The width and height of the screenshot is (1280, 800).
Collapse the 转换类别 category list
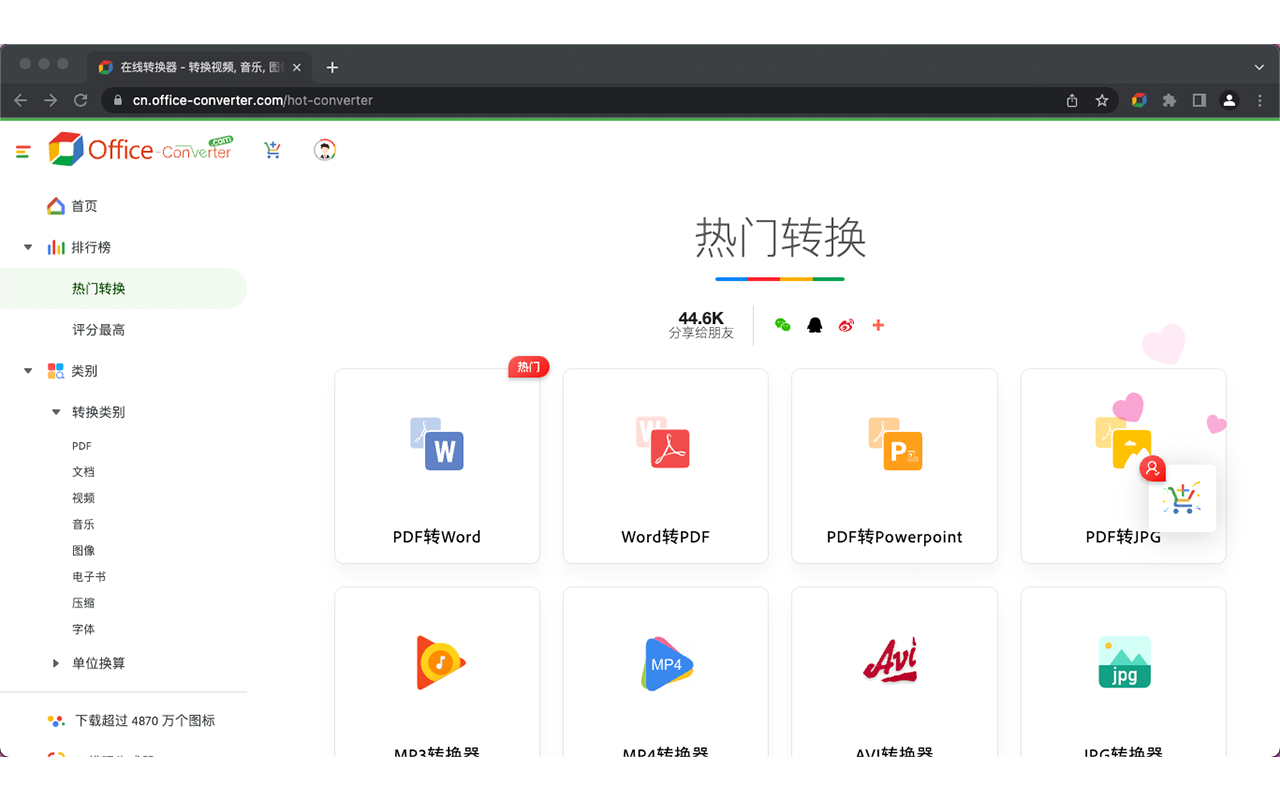56,411
